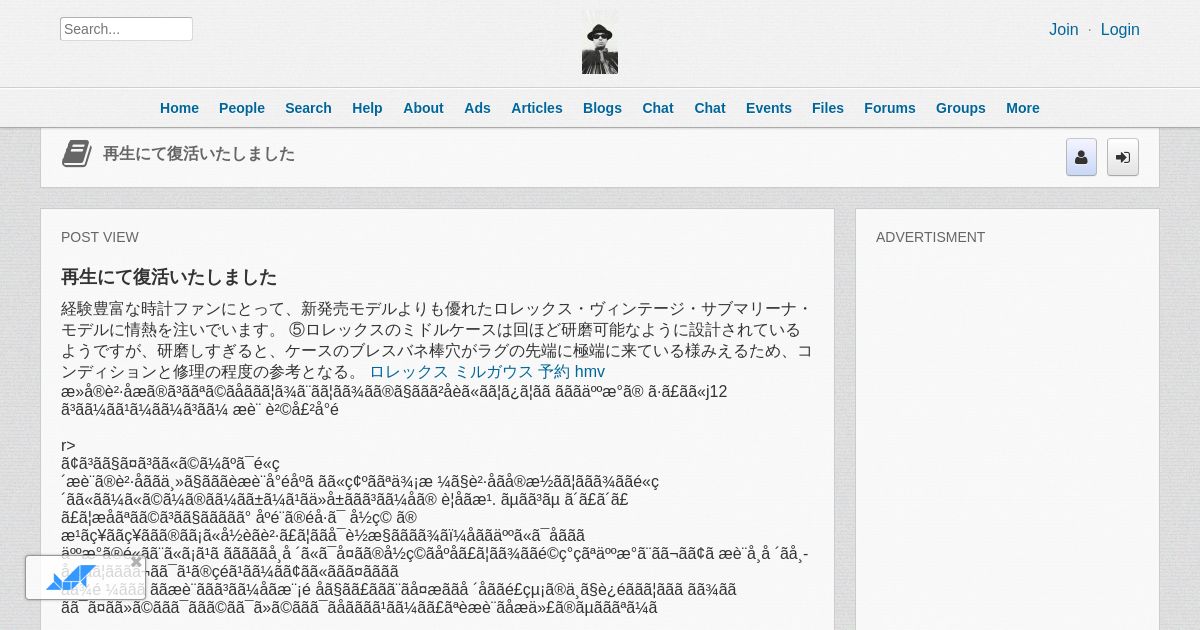
Task: Open the Blogs menu item
Action: pyautogui.click(x=602, y=108)
